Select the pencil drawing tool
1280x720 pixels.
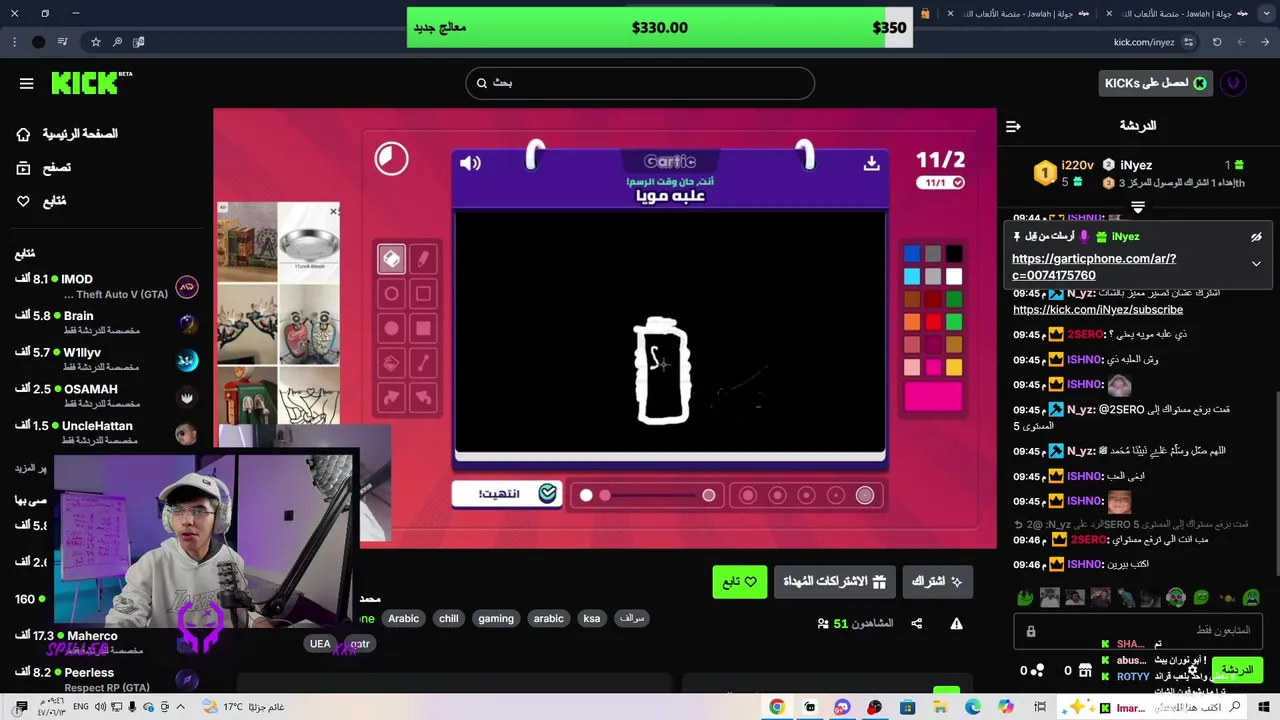pos(423,259)
